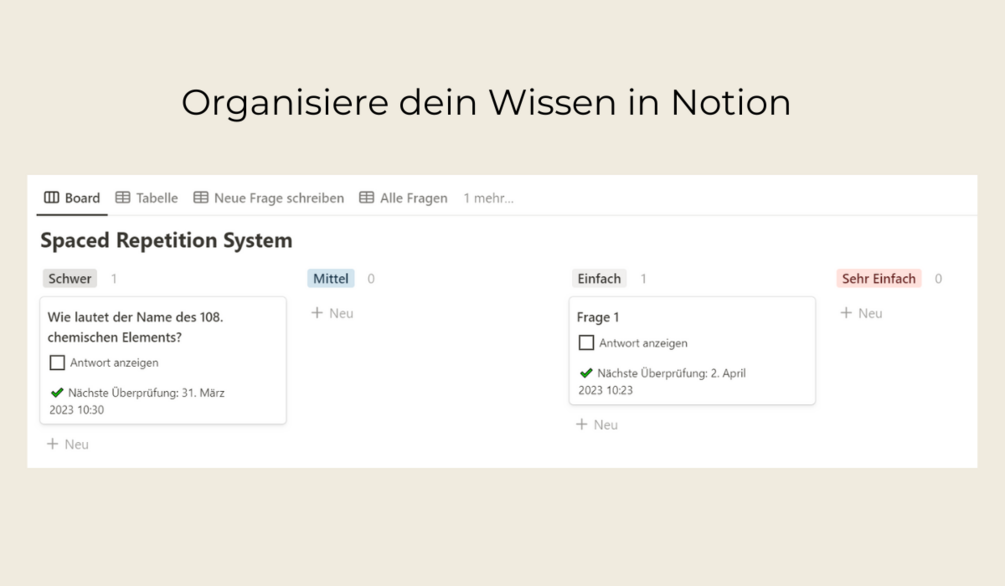Image resolution: width=1005 pixels, height=586 pixels.
Task: Click the green checkmark next to 2. April review
Action: [586, 373]
